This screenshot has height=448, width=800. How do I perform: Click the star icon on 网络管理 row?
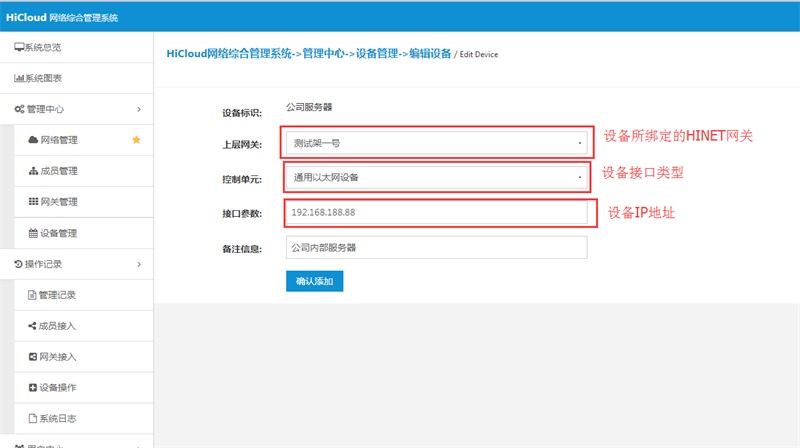click(137, 140)
